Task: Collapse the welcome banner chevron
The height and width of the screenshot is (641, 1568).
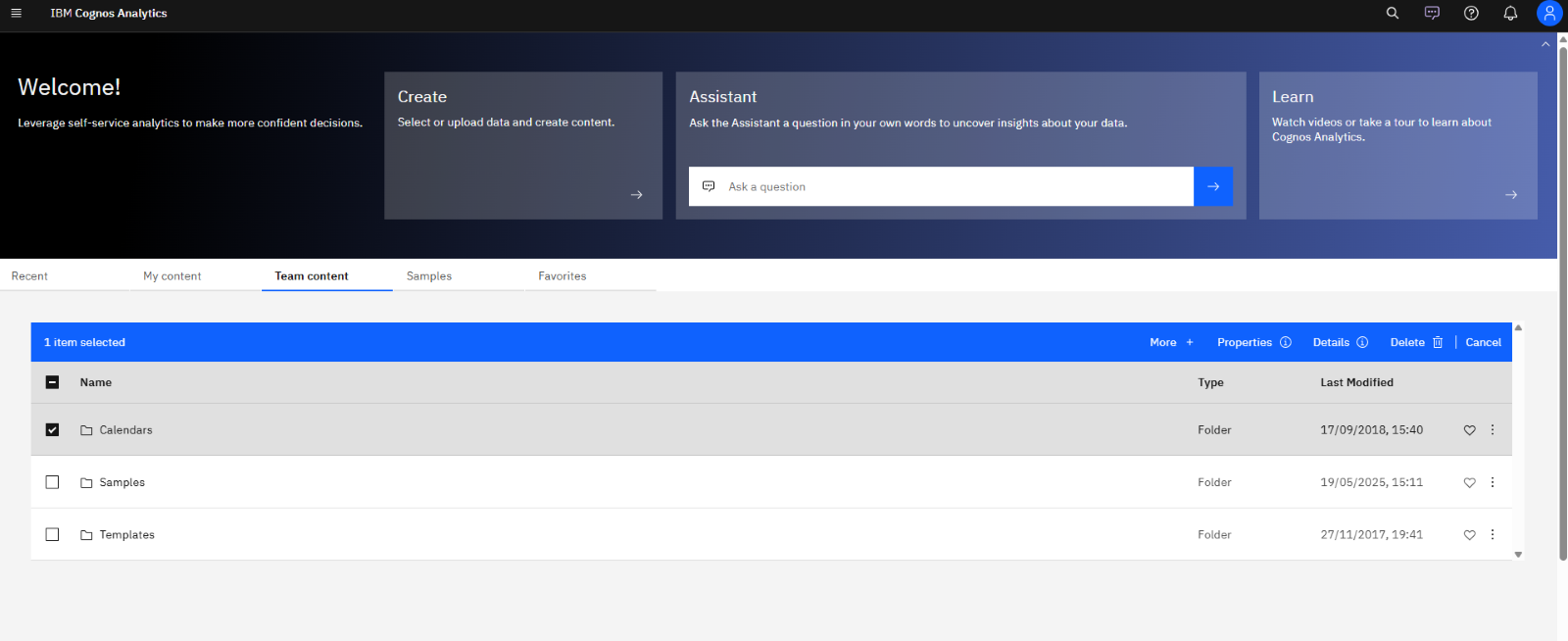Action: coord(1545,44)
